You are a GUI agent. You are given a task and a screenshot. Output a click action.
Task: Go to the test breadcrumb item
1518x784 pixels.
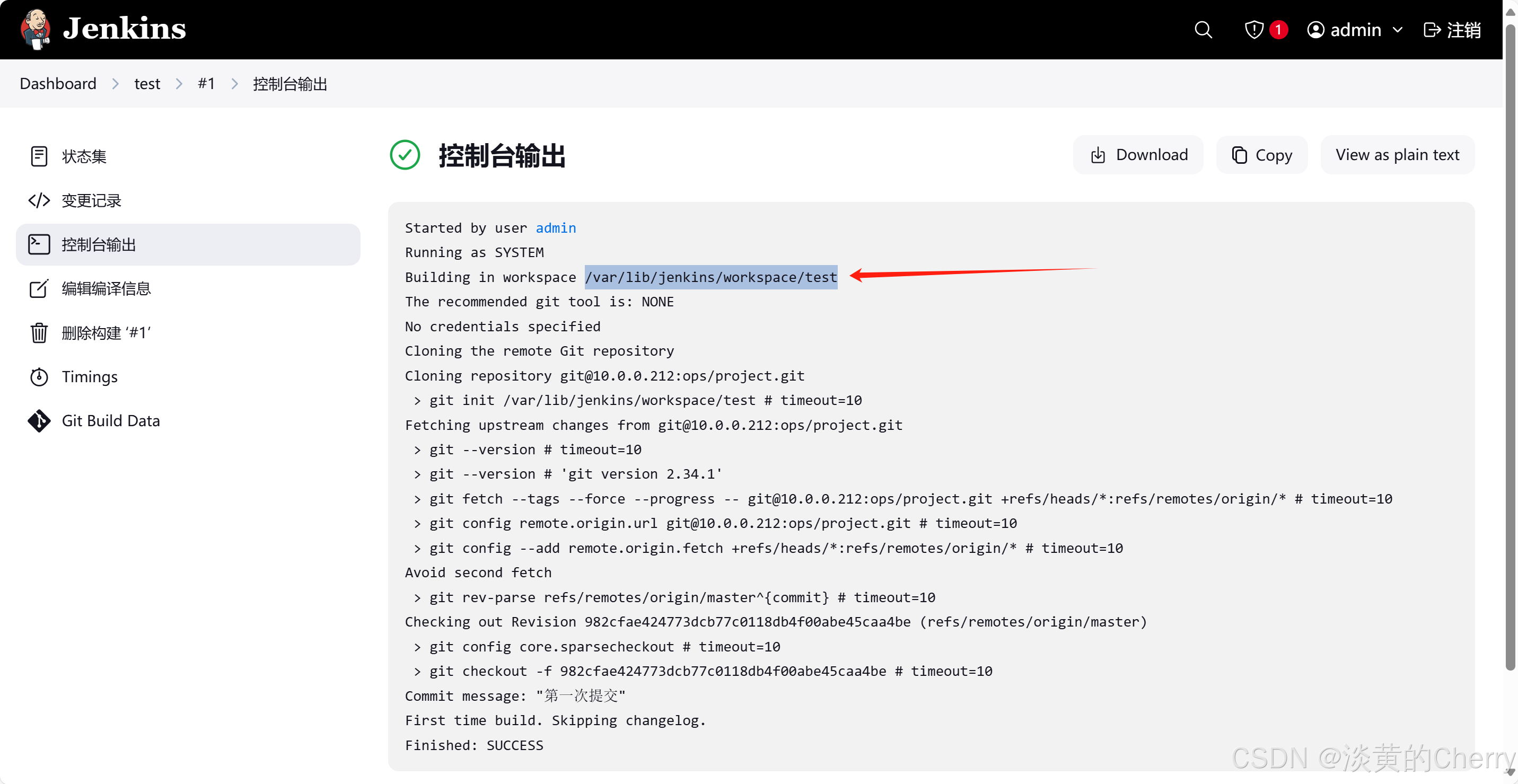click(x=147, y=84)
